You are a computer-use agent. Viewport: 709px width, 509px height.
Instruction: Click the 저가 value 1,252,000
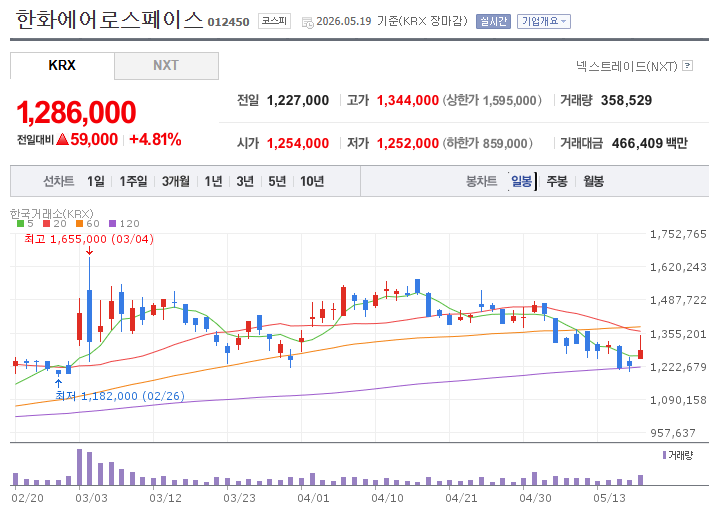coord(407,143)
